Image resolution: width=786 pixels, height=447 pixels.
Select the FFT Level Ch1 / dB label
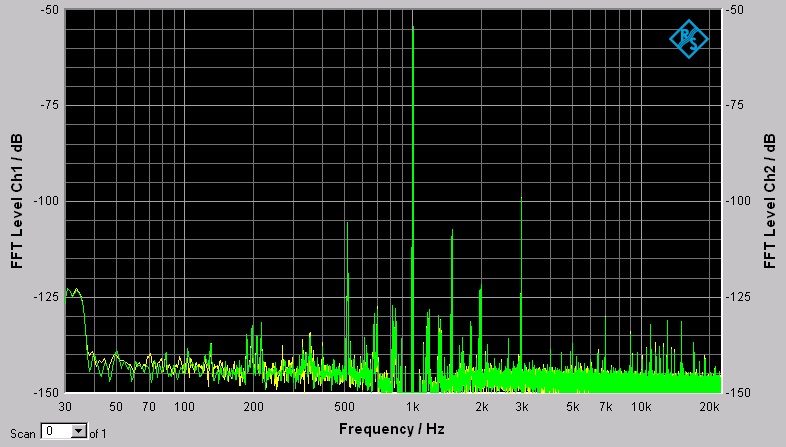point(17,201)
